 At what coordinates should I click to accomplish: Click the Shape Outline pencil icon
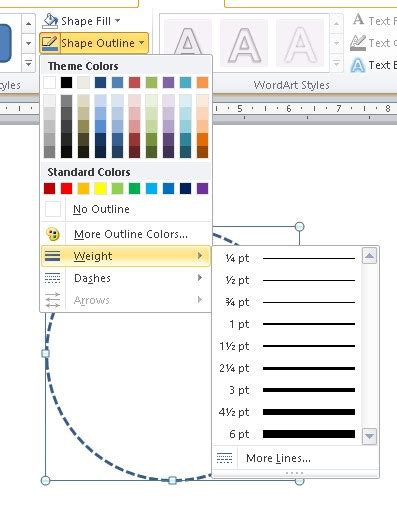click(50, 43)
